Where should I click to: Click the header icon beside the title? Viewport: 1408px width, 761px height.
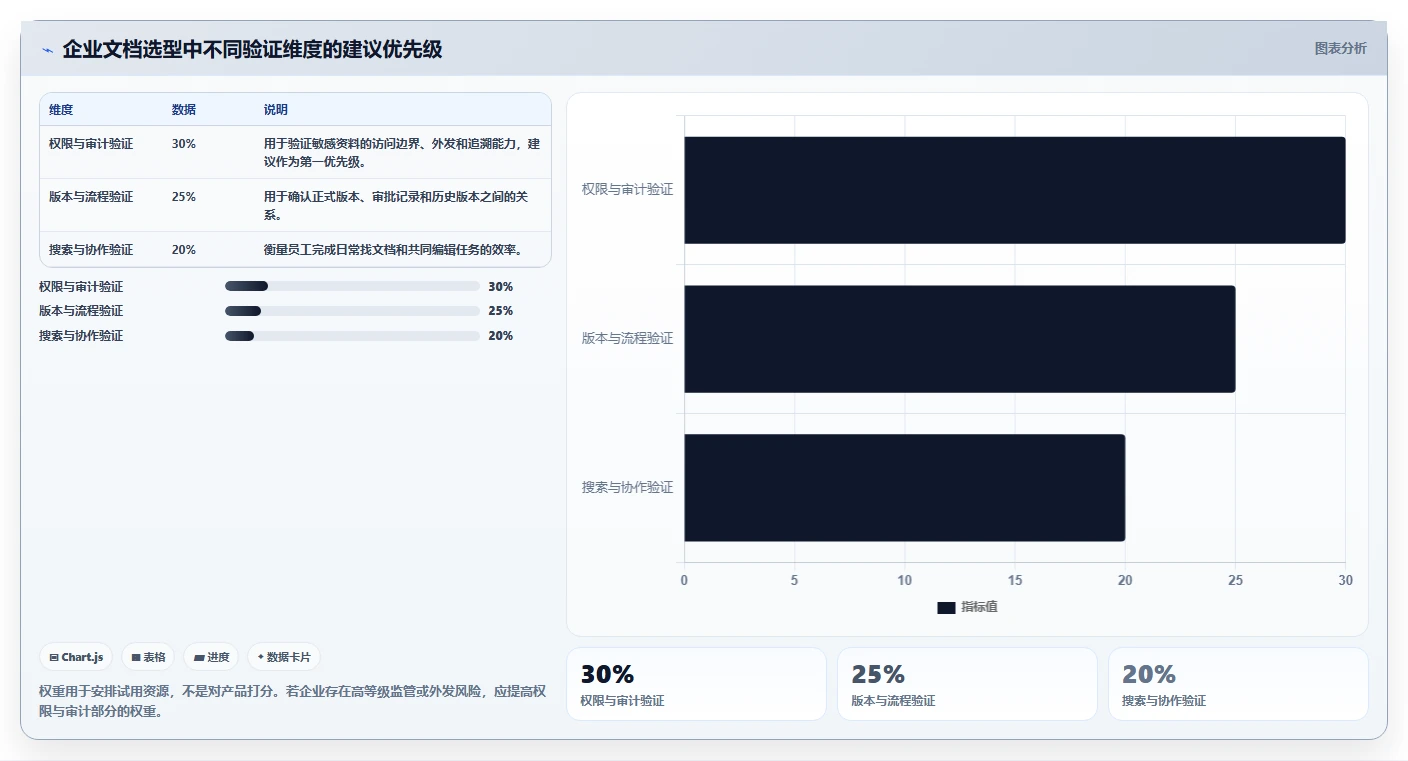(x=47, y=50)
